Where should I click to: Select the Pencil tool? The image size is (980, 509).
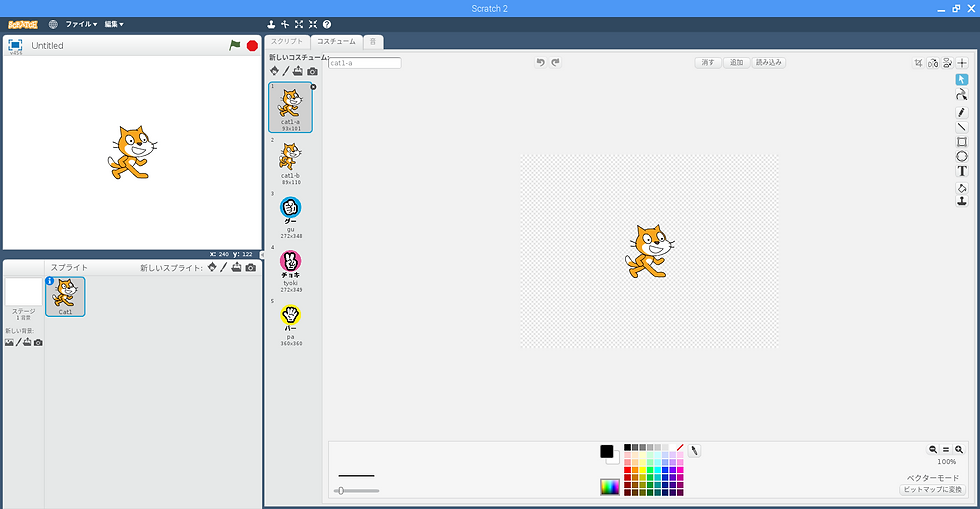pyautogui.click(x=961, y=113)
